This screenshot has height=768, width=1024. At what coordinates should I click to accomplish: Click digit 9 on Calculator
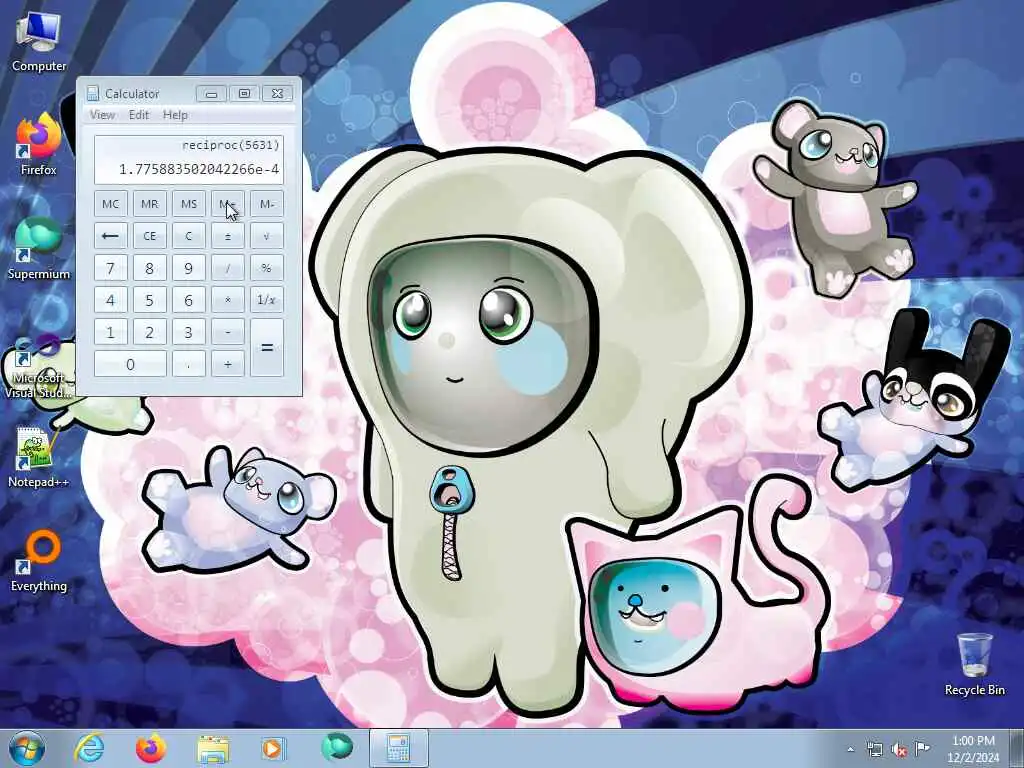point(189,268)
